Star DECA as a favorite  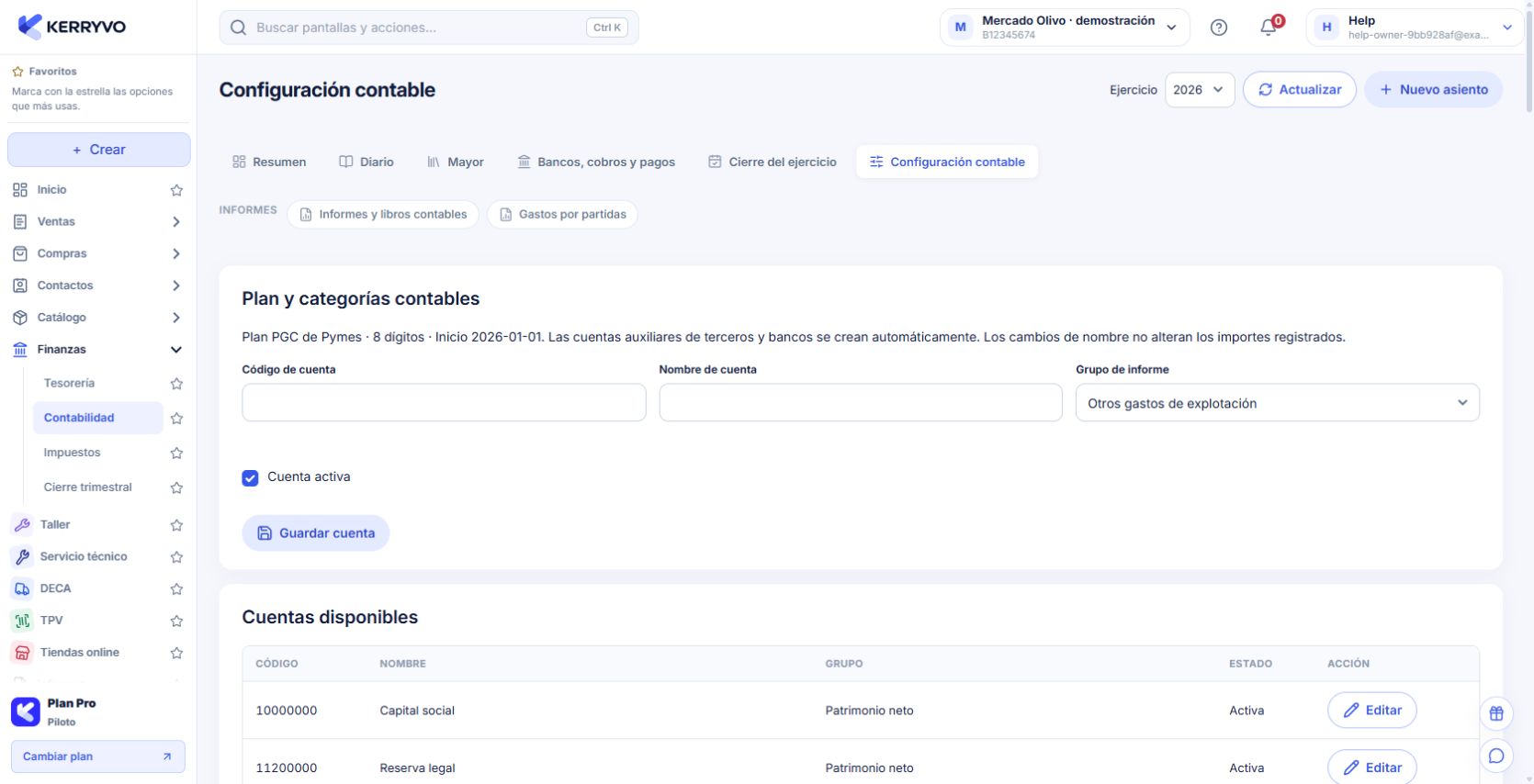(176, 589)
